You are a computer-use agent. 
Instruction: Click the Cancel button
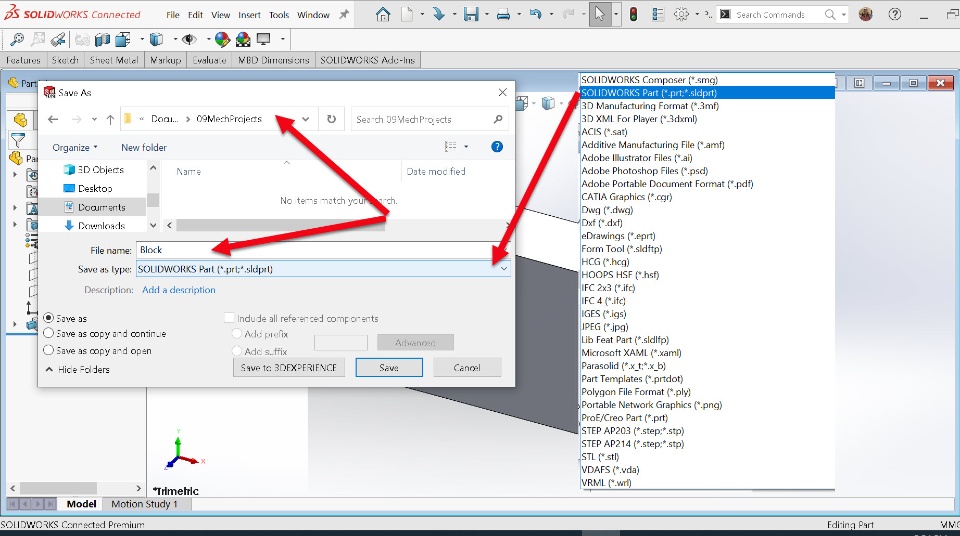point(467,368)
